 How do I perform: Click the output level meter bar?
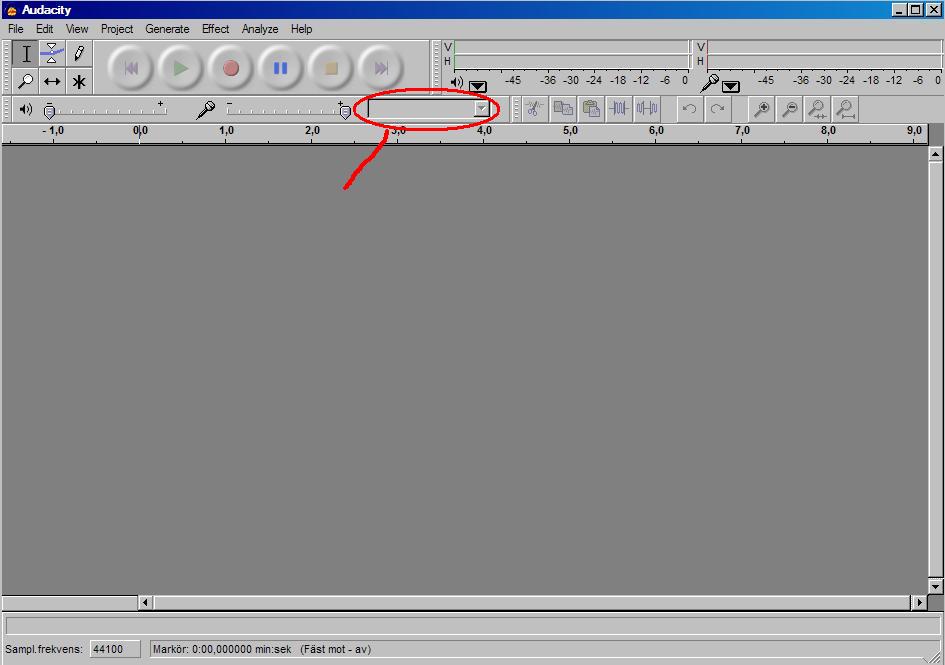click(571, 54)
